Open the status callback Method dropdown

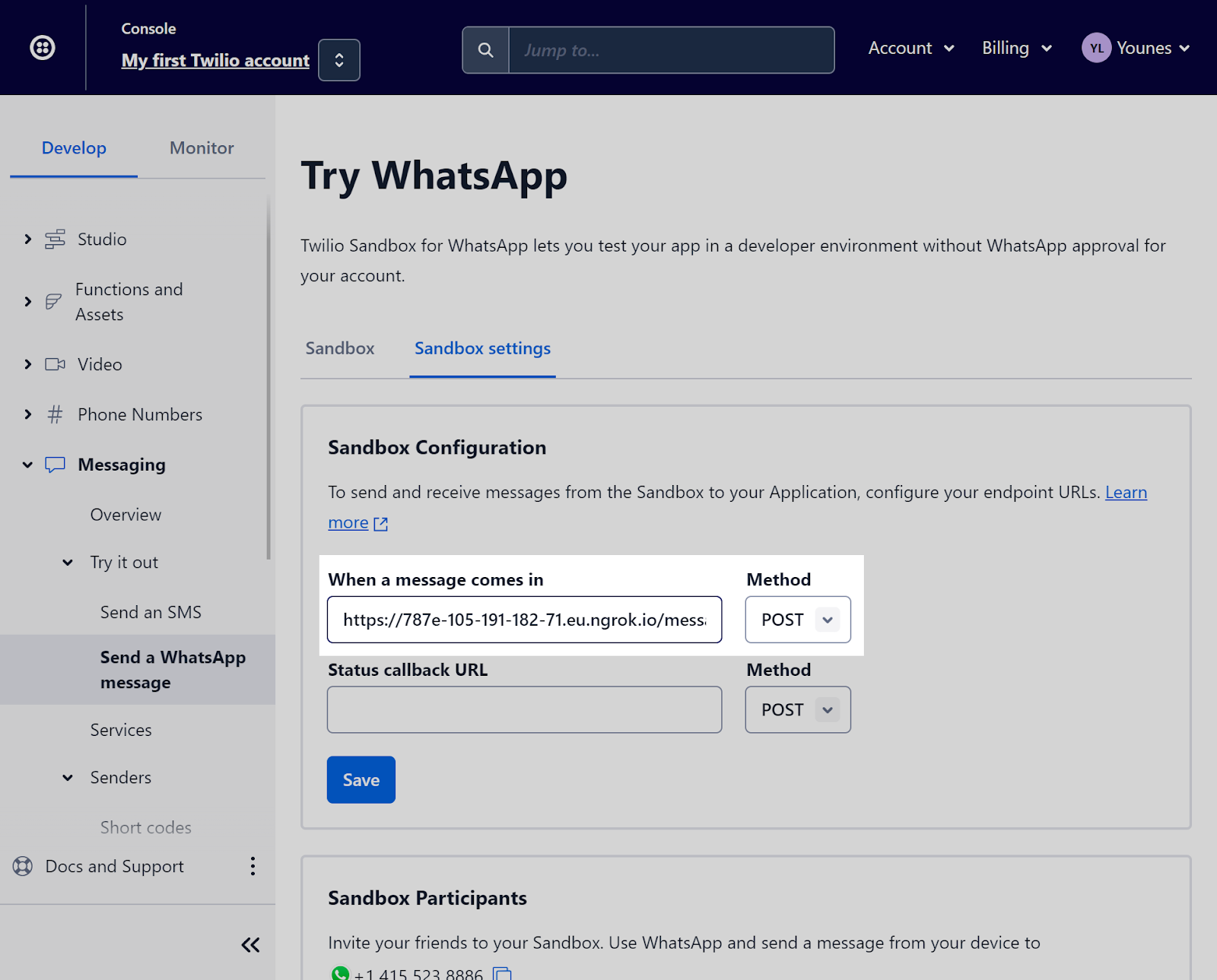point(798,710)
